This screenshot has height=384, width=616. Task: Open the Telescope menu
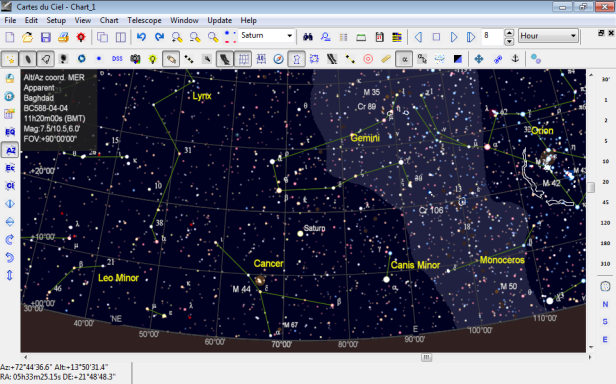[x=144, y=20]
